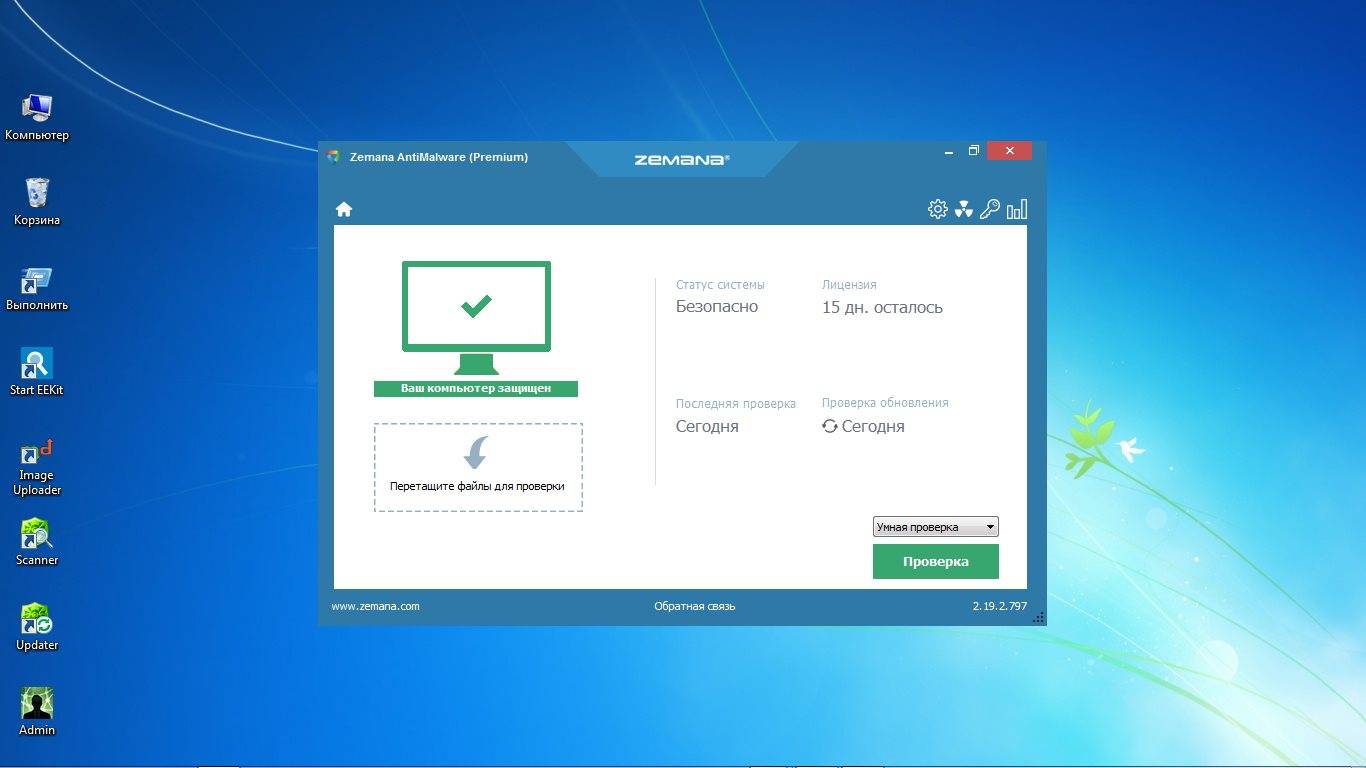1366x768 pixels.
Task: Click the update refresh icon beside Сегодня
Action: [830, 426]
